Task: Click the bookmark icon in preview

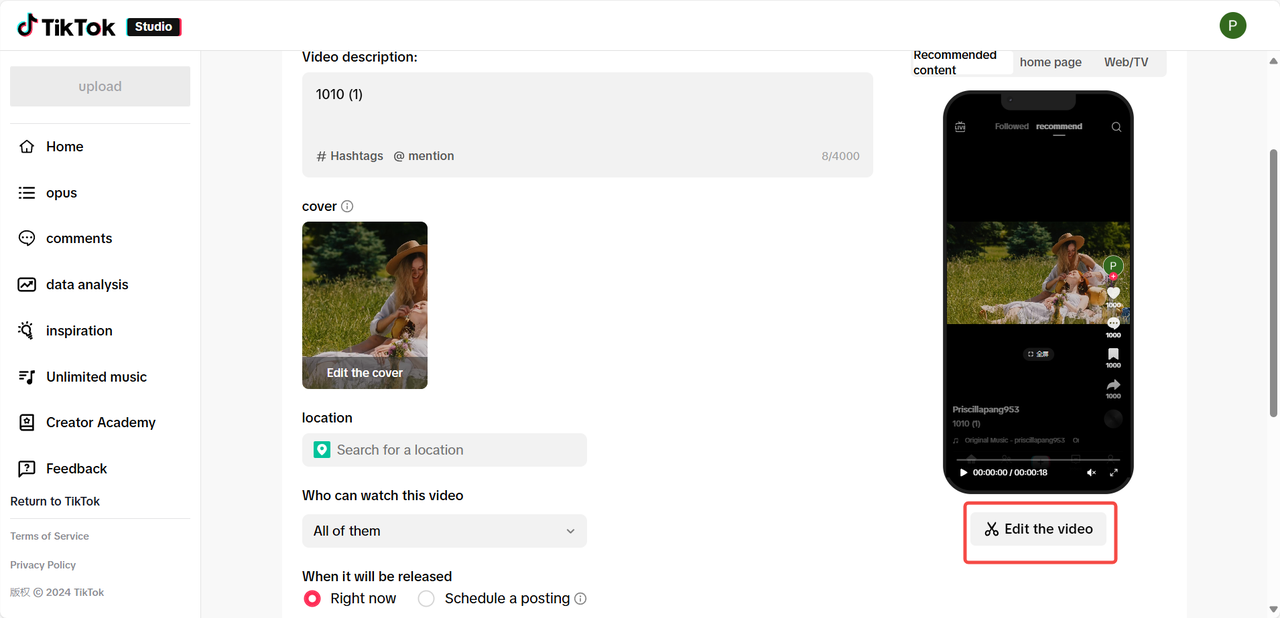Action: pyautogui.click(x=1113, y=354)
